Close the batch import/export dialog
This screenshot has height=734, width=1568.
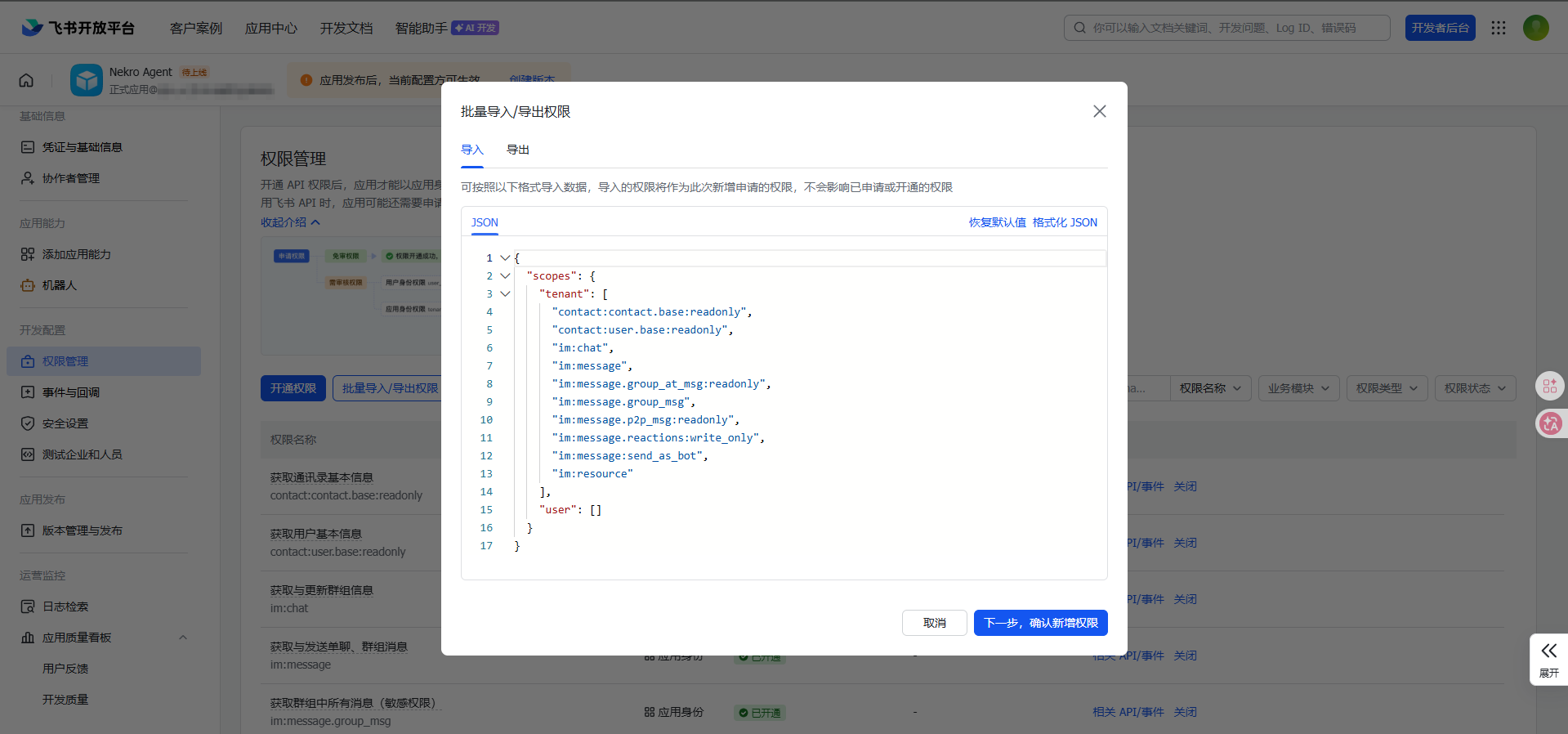(x=1099, y=111)
